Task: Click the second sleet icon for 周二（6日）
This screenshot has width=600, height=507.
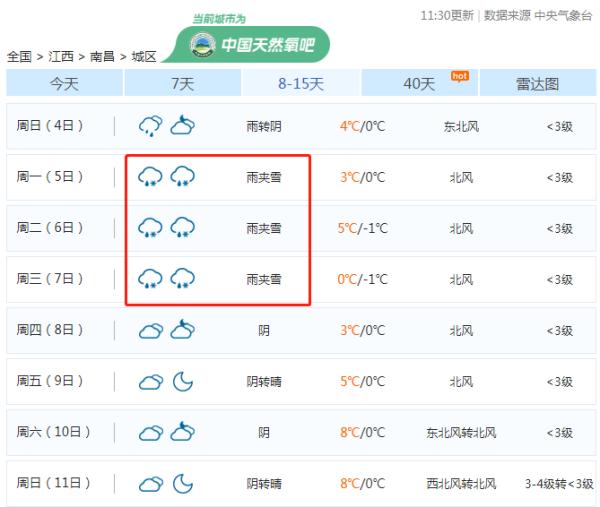Action: (183, 227)
